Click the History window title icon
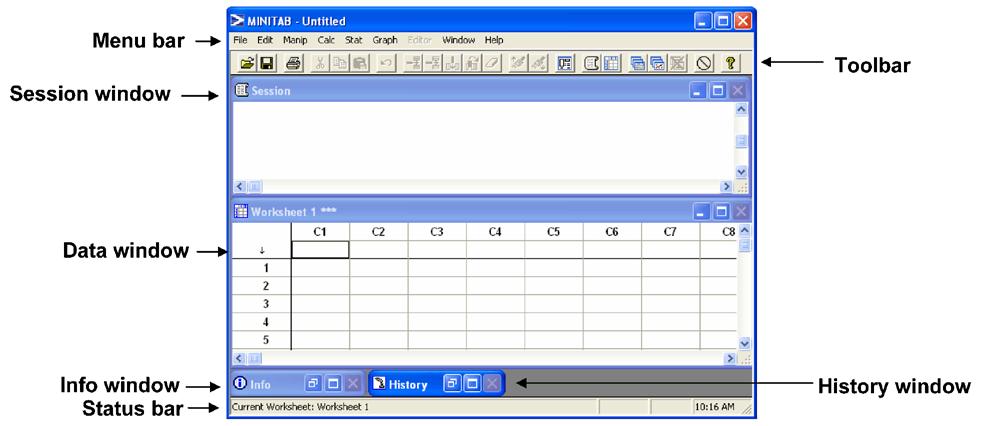Image resolution: width=982 pixels, height=426 pixels. point(378,383)
